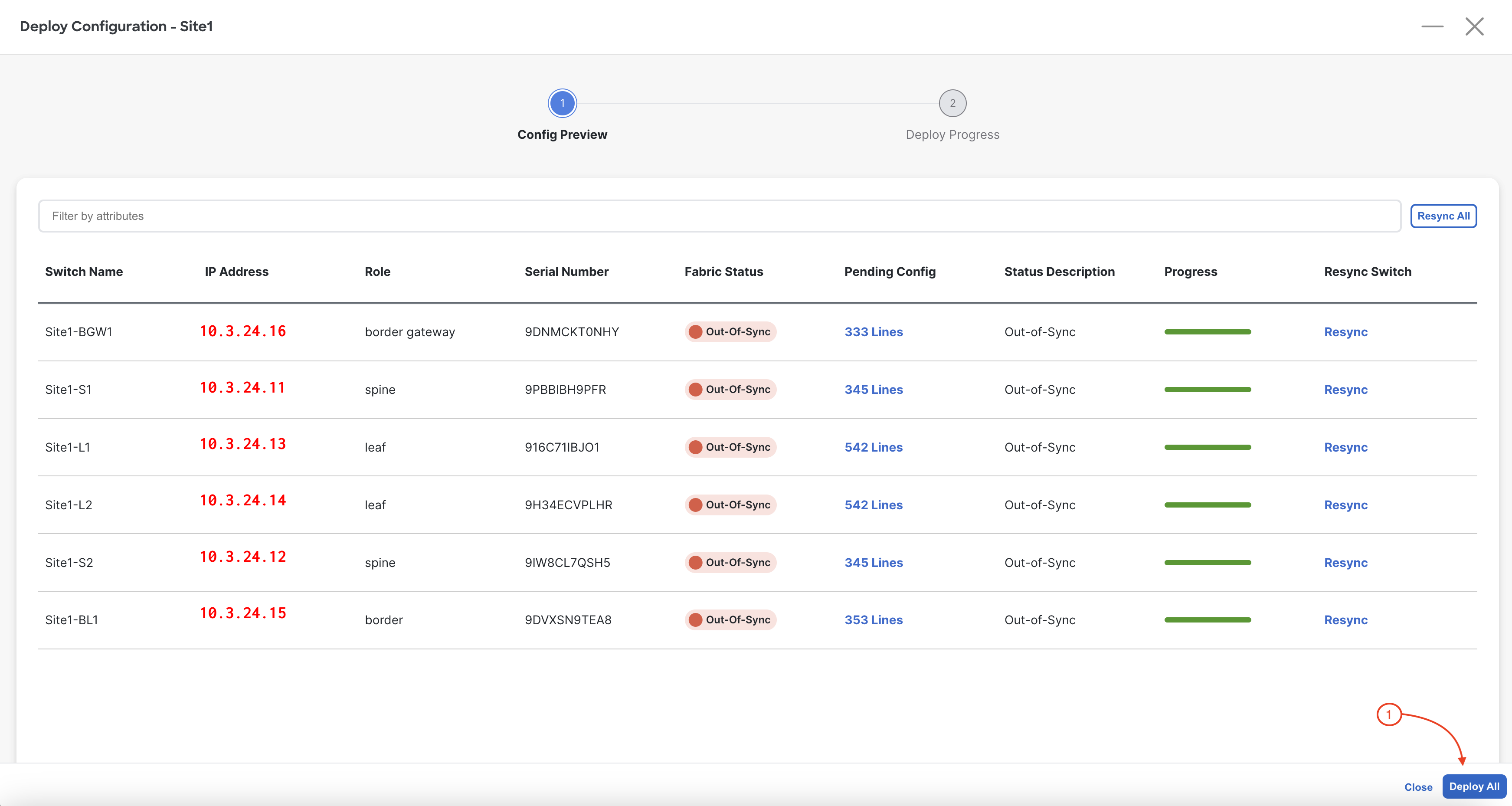Go to step 2 Deploy Progress circle
1512x806 pixels.
click(952, 103)
